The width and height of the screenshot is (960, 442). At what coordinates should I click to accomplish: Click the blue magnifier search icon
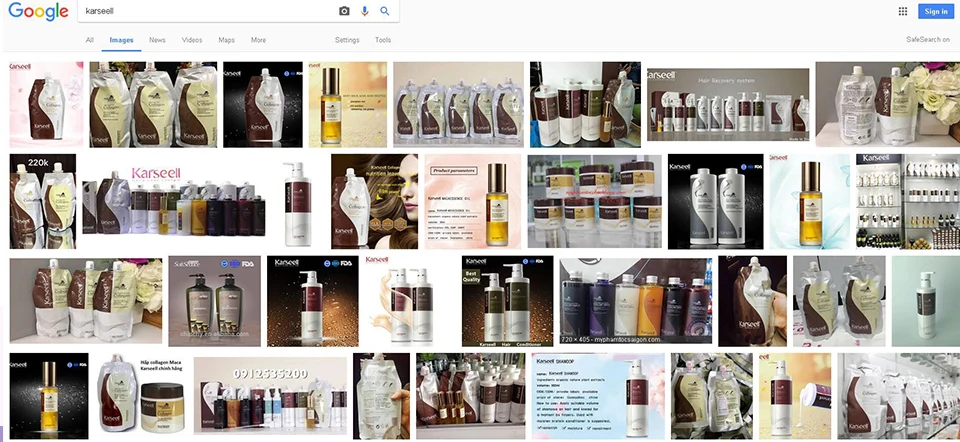384,11
